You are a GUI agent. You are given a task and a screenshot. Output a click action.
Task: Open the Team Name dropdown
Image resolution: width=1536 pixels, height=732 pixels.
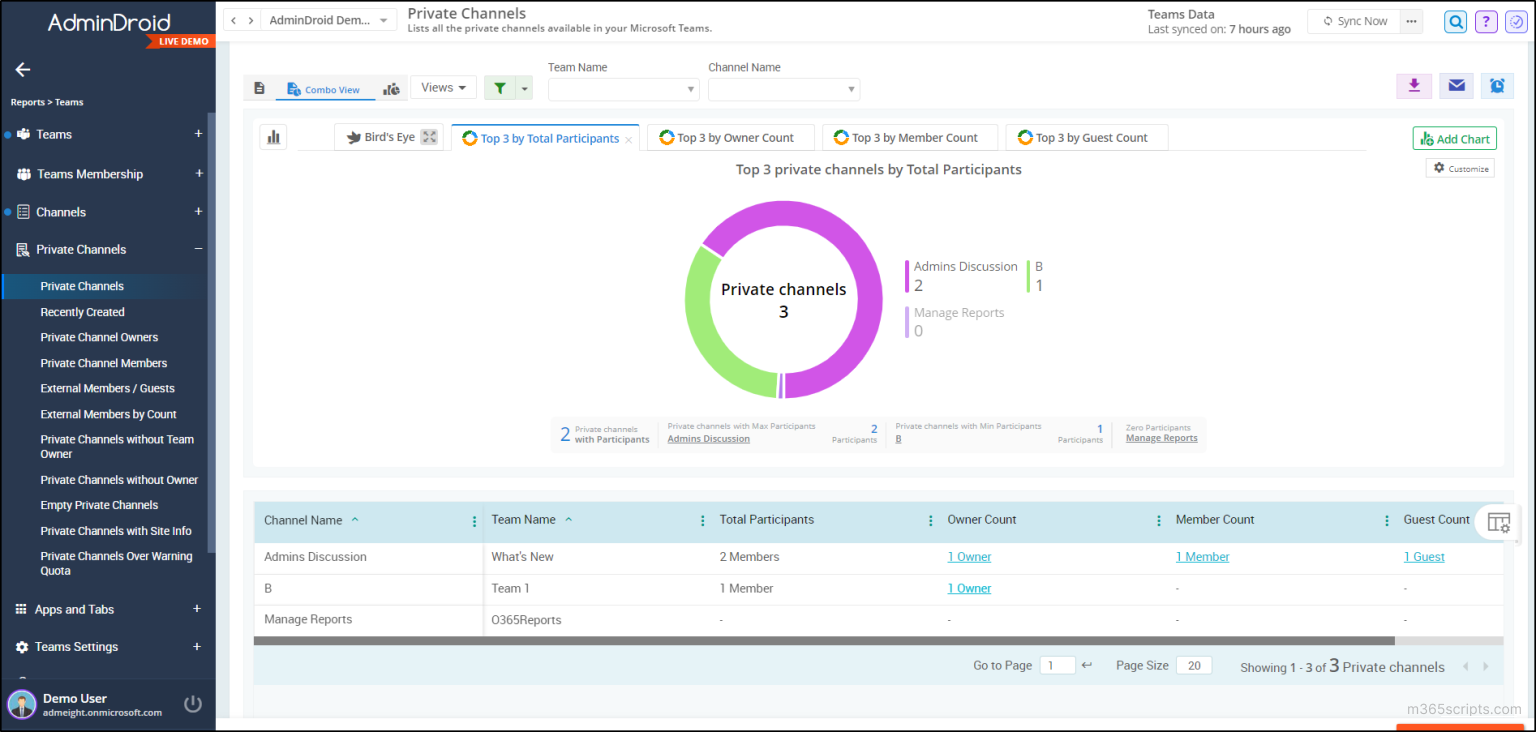623,90
